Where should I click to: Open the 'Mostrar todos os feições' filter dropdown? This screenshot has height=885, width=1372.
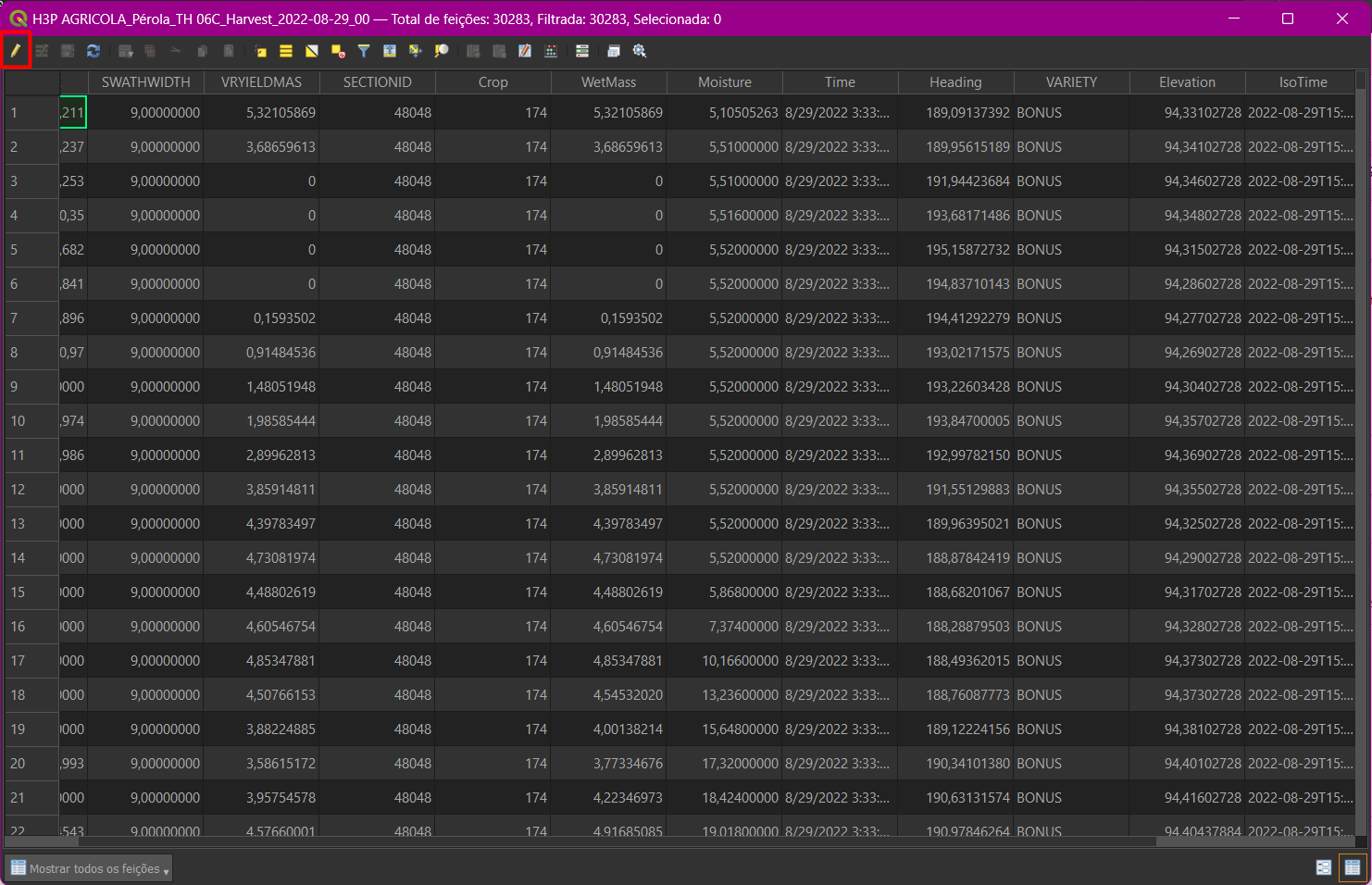[x=89, y=868]
